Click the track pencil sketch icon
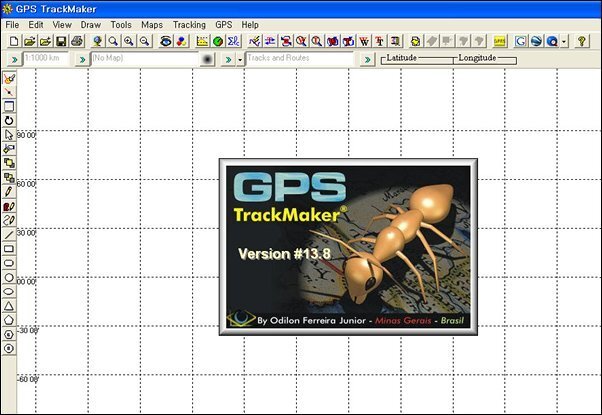The image size is (602, 415). (x=254, y=41)
